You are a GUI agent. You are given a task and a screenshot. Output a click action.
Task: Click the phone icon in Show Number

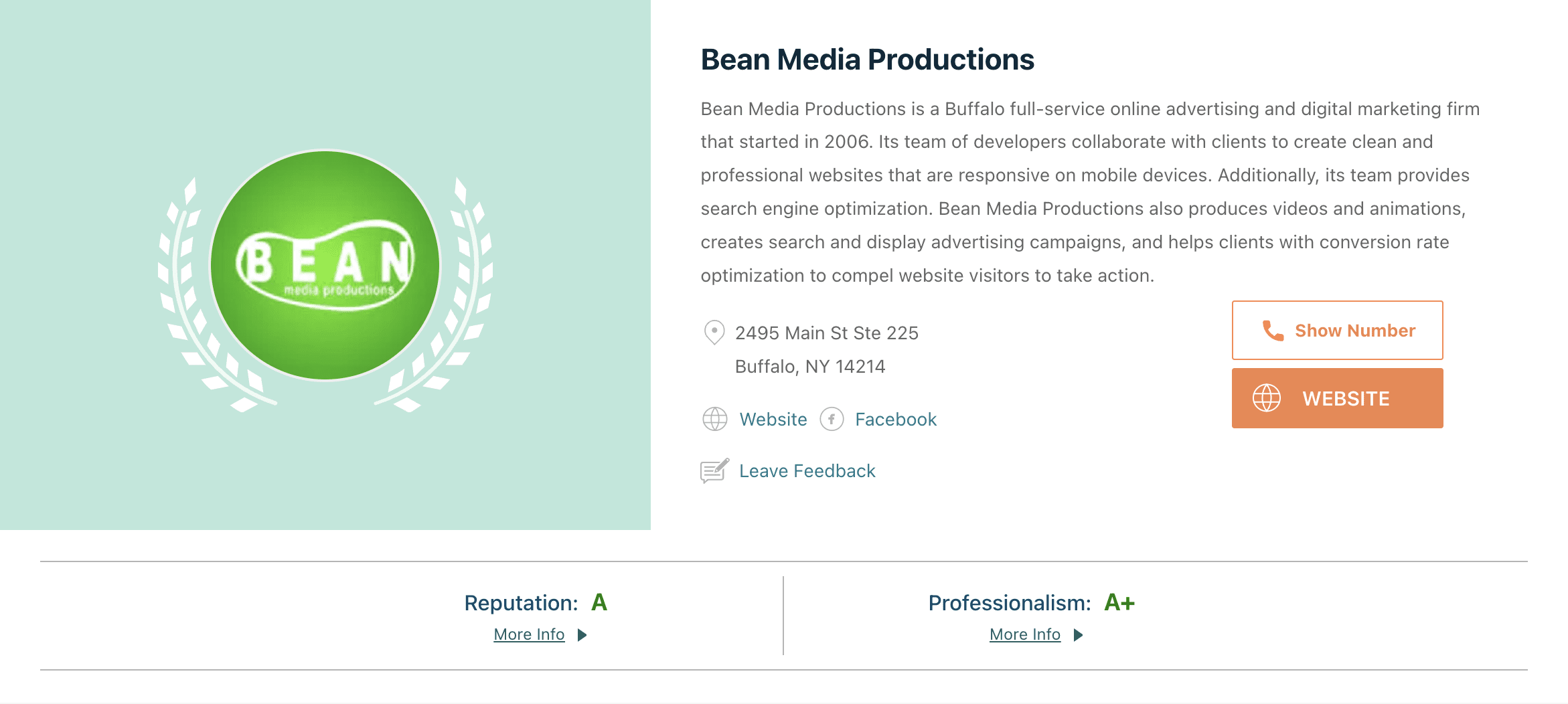coord(1273,331)
